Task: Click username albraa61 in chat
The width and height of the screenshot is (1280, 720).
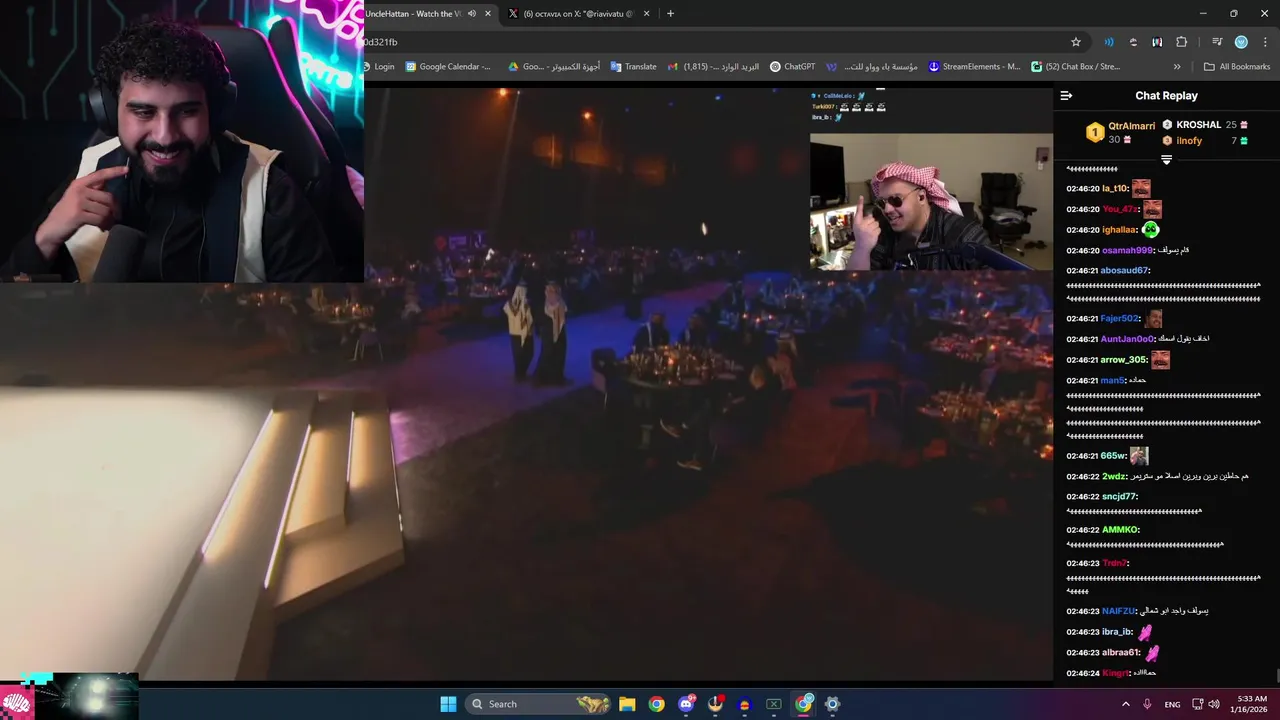Action: pyautogui.click(x=1121, y=653)
